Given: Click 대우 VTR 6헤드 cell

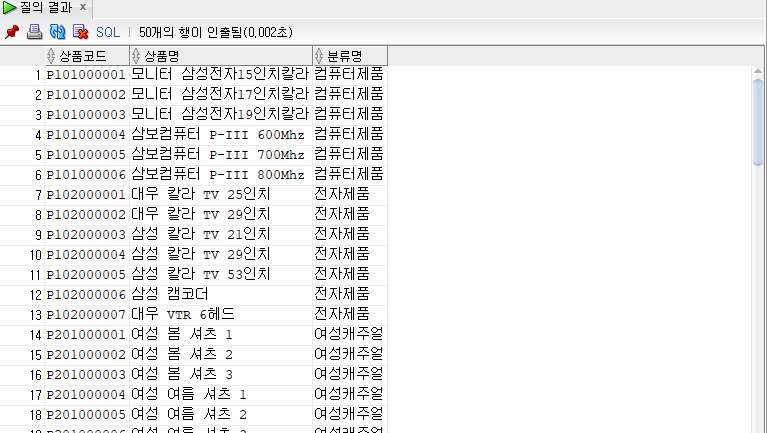Looking at the screenshot, I should coord(221,315).
